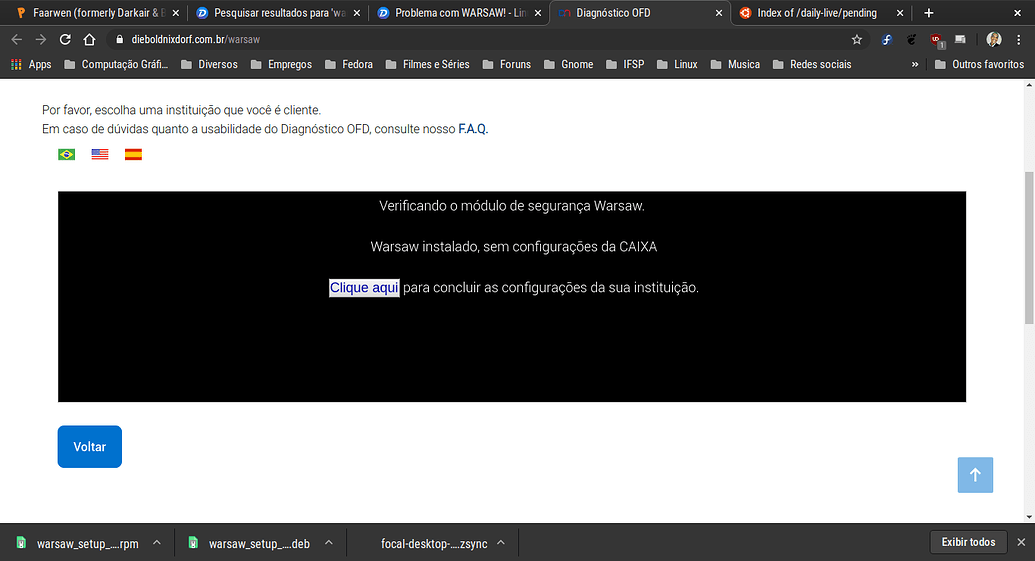Open the Outros favoritos folder

pos(980,64)
